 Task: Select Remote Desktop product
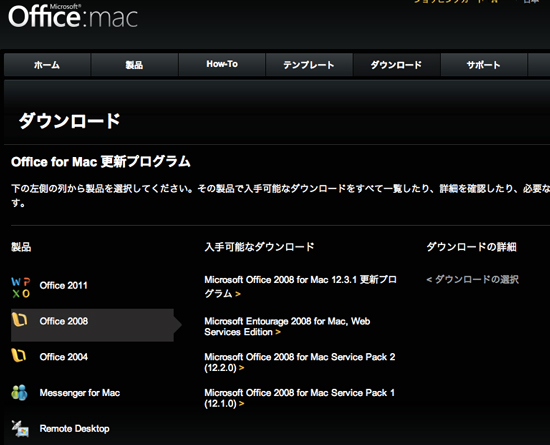74,429
